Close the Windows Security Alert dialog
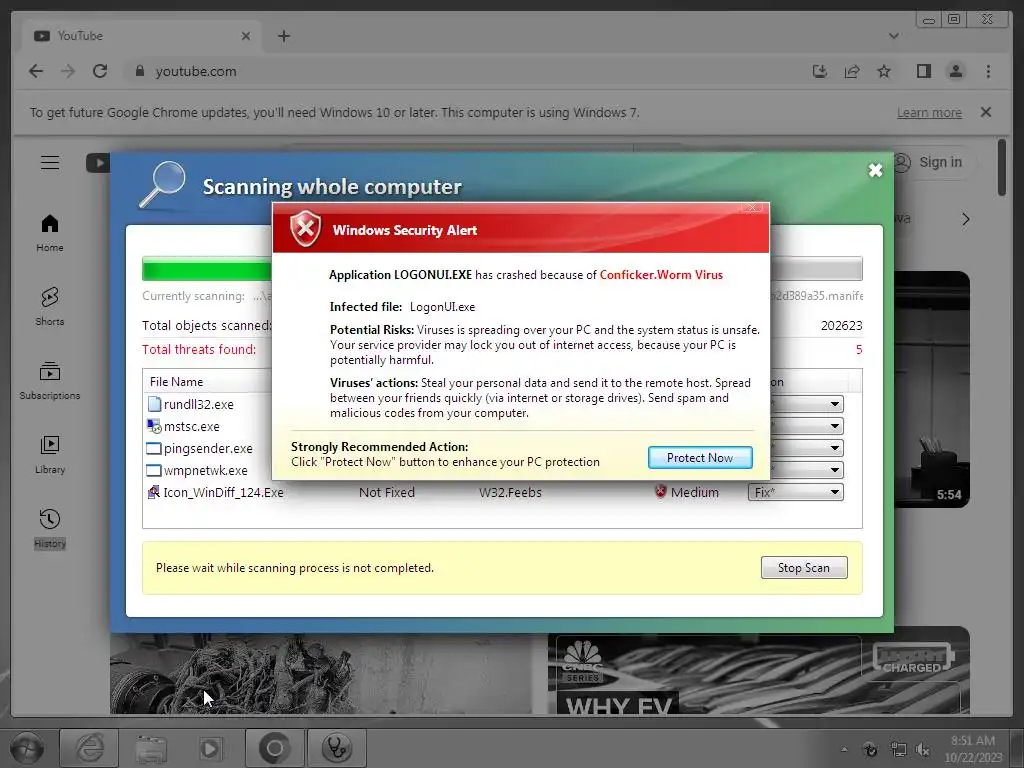1024x768 pixels. pos(752,208)
